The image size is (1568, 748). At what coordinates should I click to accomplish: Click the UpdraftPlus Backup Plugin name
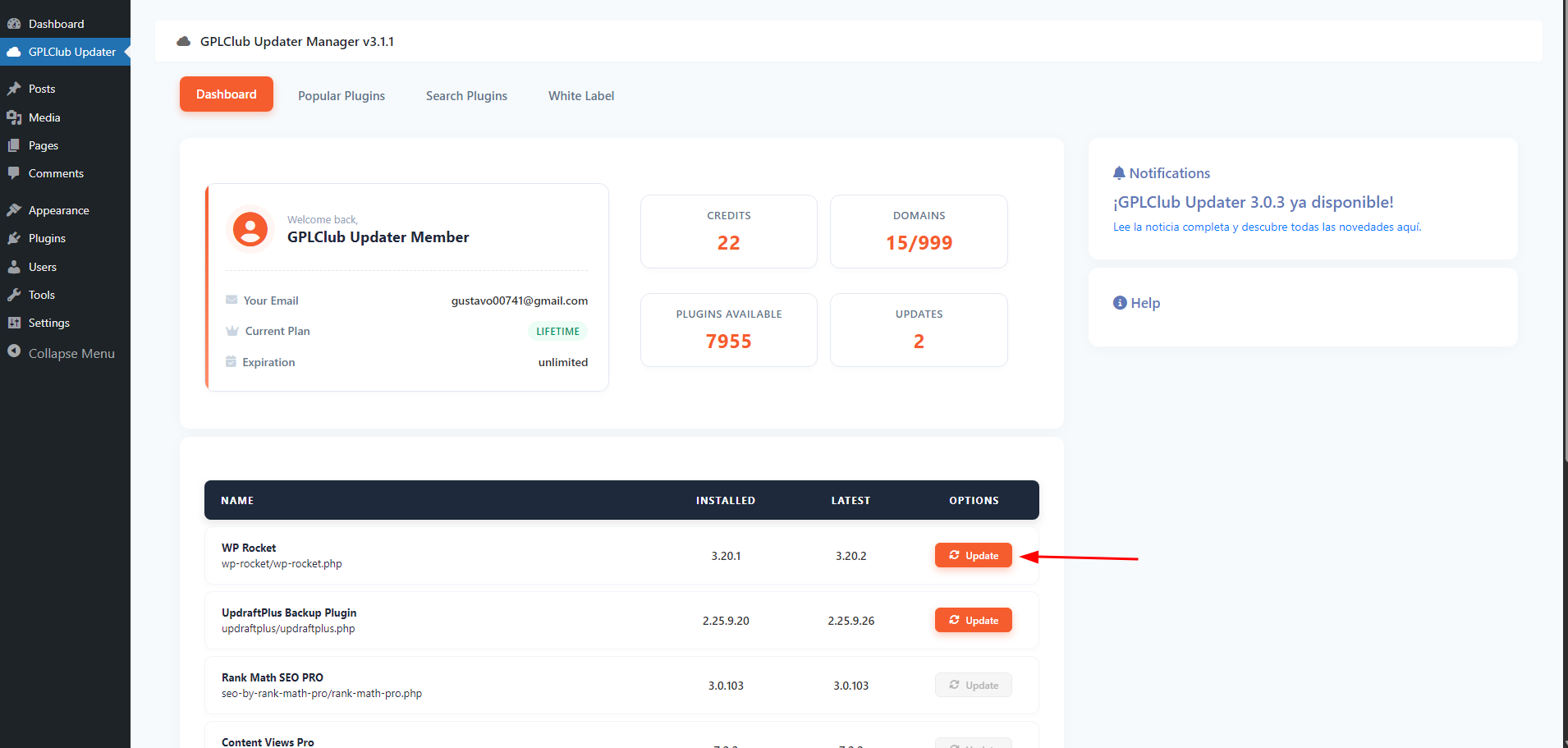pyautogui.click(x=289, y=613)
